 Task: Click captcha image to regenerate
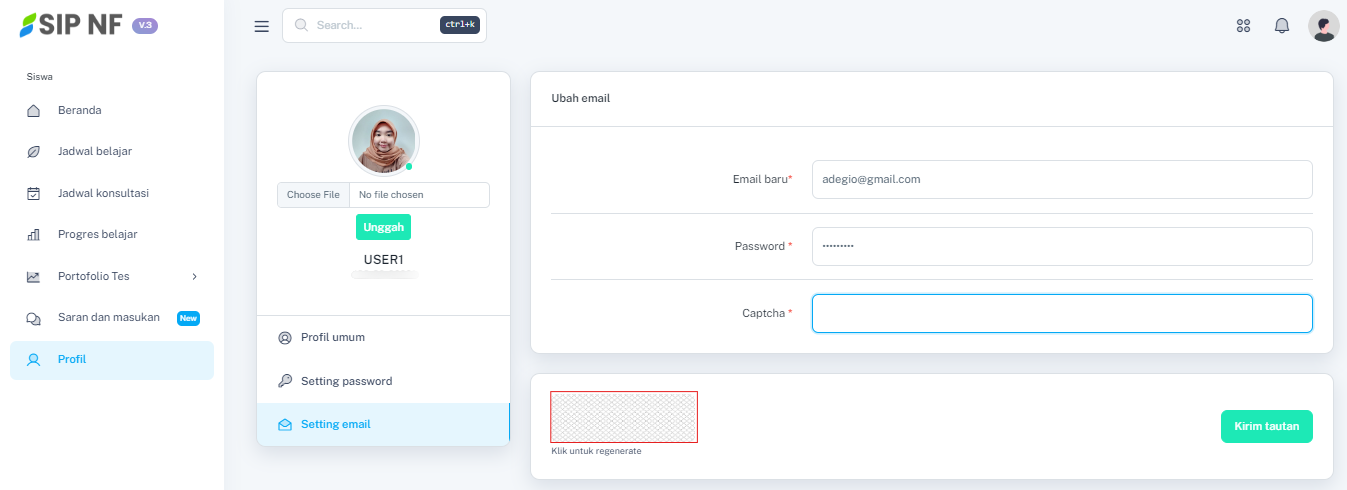pyautogui.click(x=624, y=417)
